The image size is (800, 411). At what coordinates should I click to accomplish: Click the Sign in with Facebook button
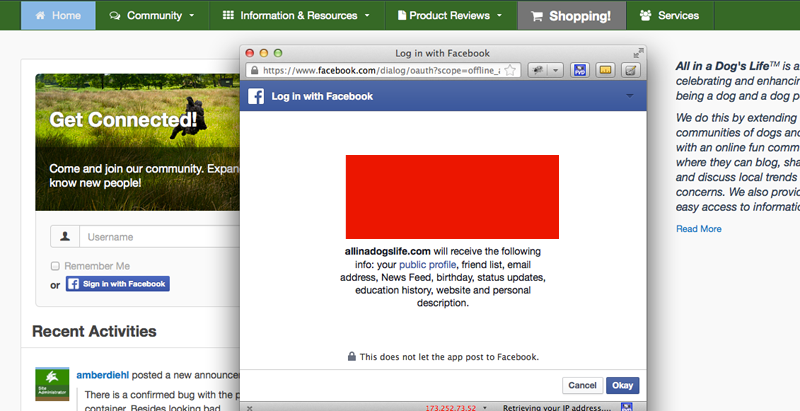(118, 284)
